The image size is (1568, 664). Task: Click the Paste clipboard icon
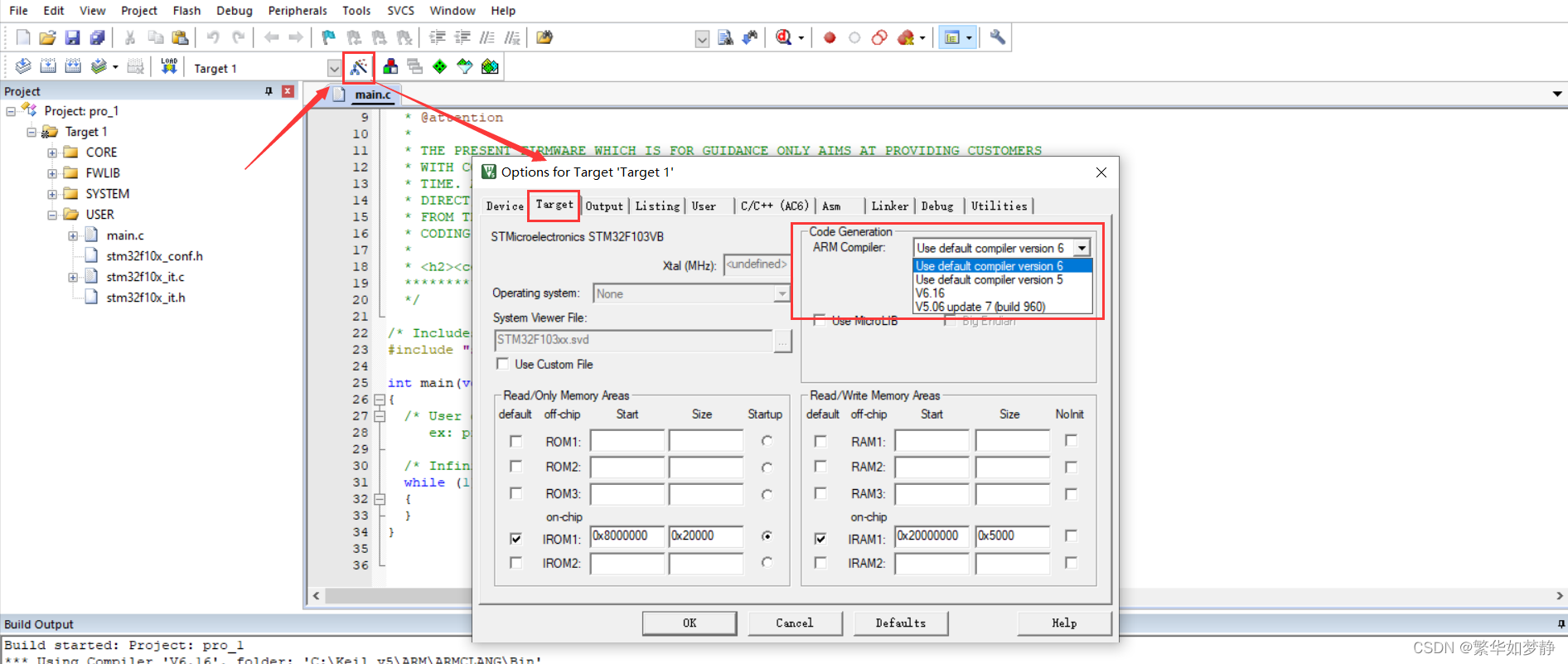tap(180, 37)
